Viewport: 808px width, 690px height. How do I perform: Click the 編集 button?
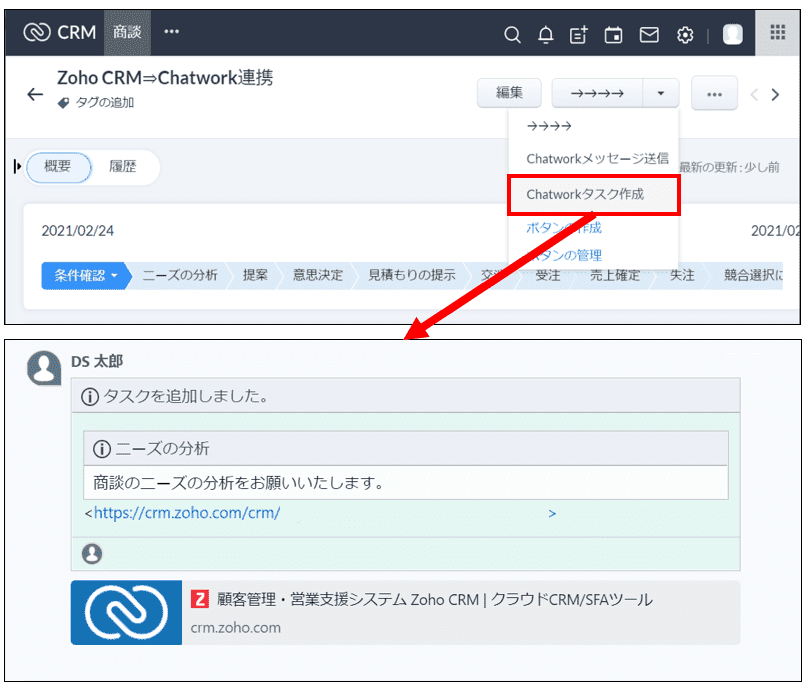coord(509,93)
